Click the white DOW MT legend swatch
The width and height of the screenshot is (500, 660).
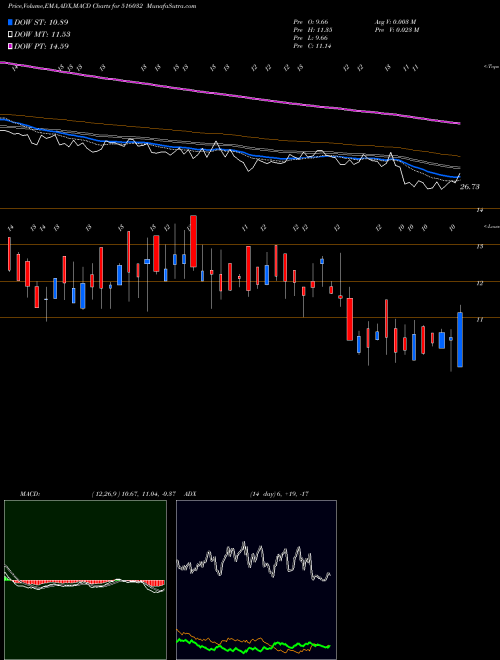pyautogui.click(x=10, y=35)
